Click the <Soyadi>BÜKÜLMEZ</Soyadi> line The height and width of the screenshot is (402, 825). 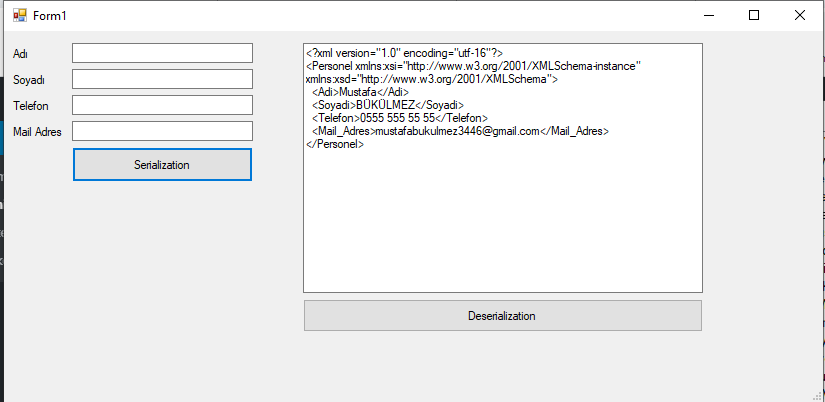[388, 105]
